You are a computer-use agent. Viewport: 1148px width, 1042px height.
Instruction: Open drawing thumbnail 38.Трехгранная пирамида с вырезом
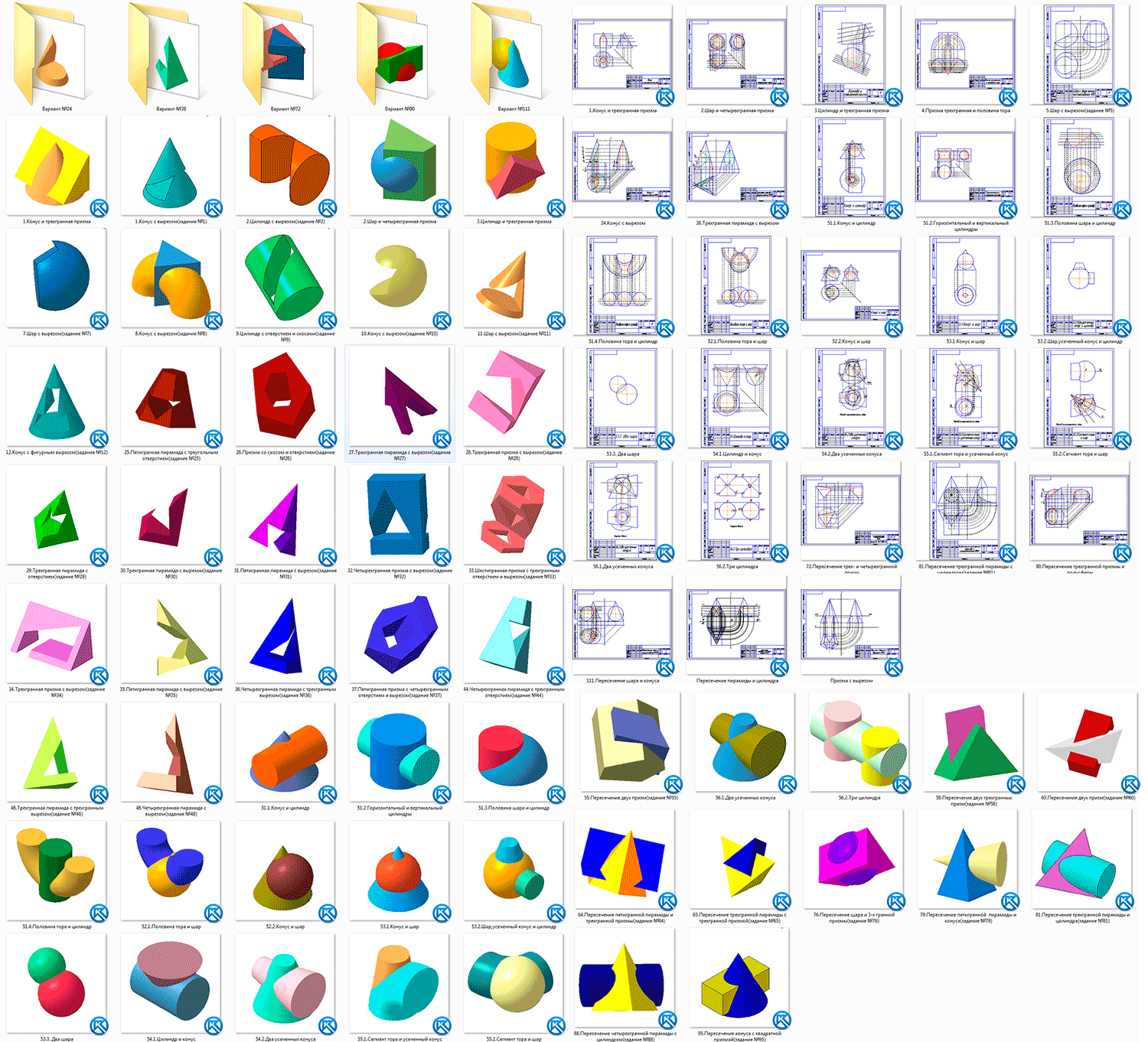pos(737,168)
